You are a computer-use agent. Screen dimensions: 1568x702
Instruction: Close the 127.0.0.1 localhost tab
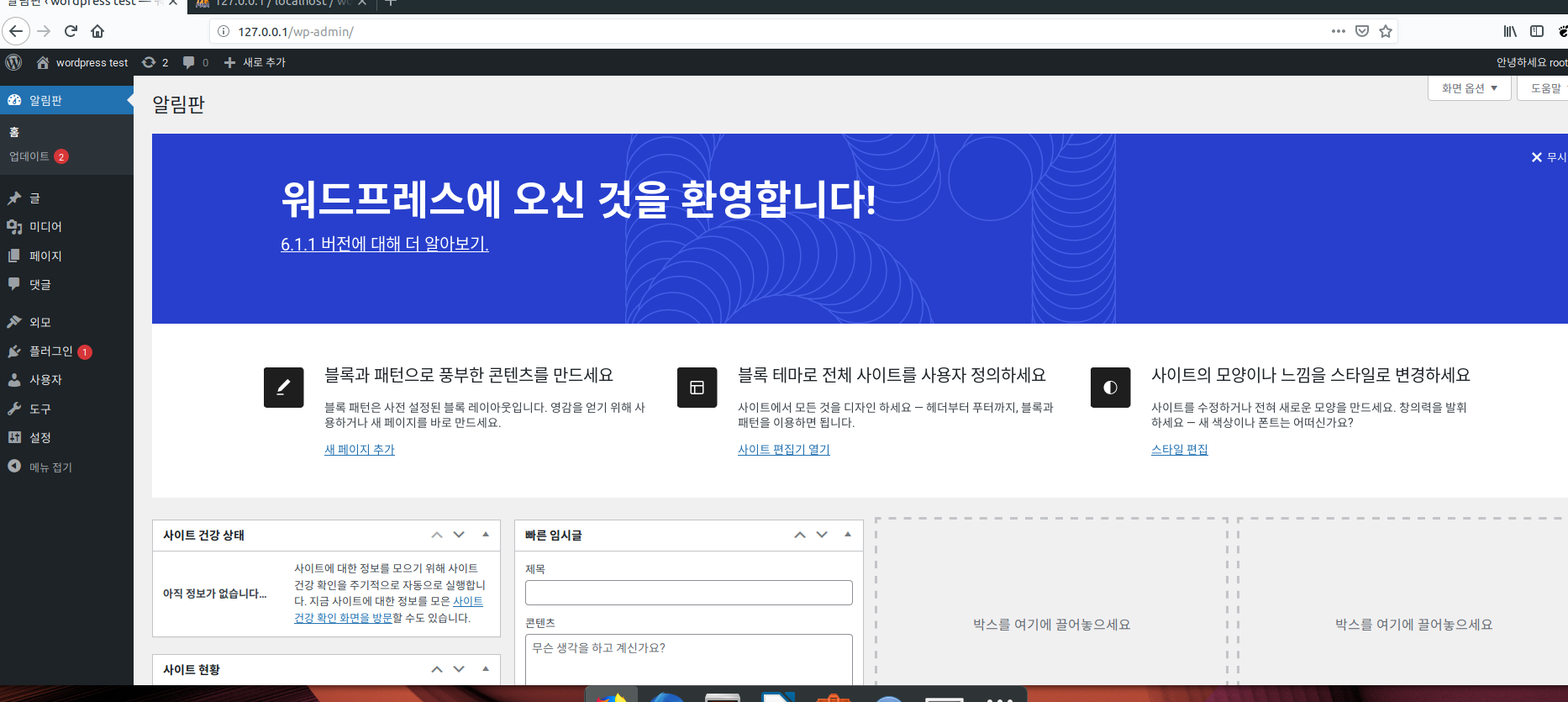pos(362,4)
